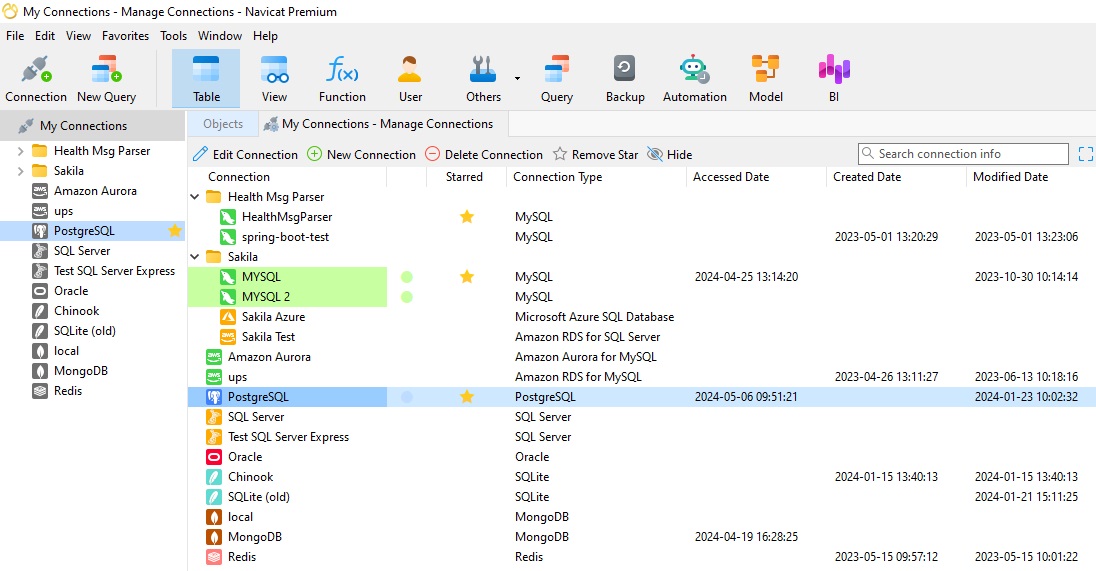Toggle the star on PostgreSQL list row
Image resolution: width=1096 pixels, height=571 pixels.
point(467,397)
